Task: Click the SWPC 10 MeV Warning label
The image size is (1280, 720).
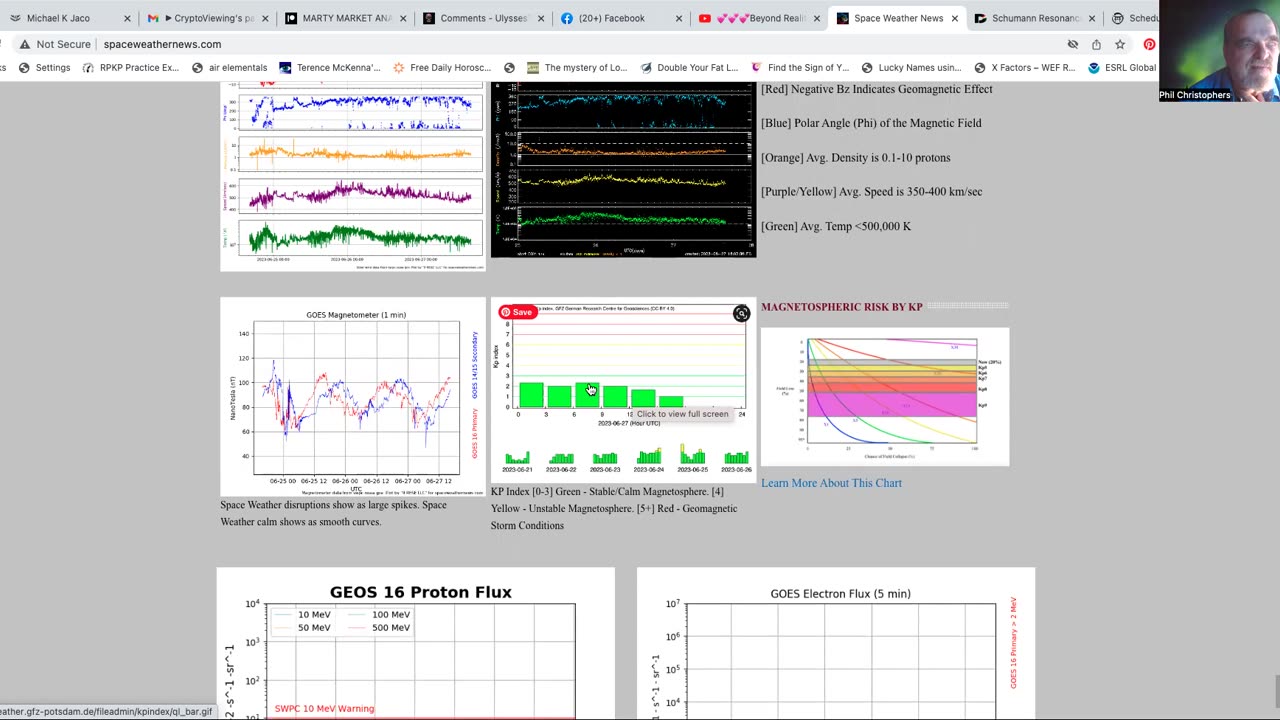Action: click(x=325, y=708)
